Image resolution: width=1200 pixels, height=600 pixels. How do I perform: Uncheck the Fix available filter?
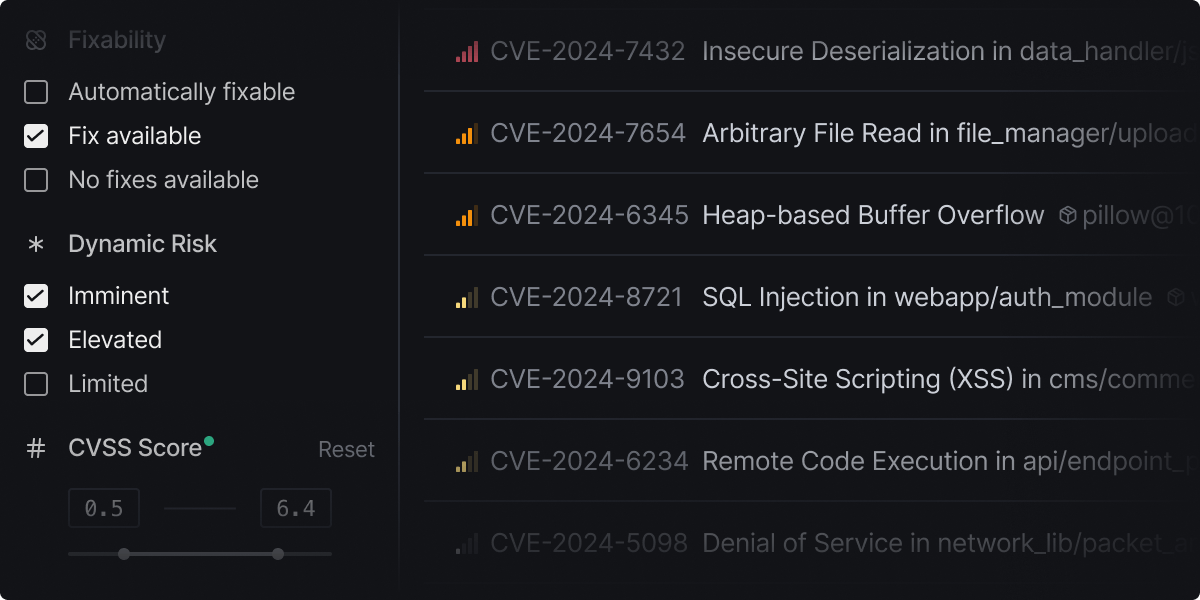36,135
